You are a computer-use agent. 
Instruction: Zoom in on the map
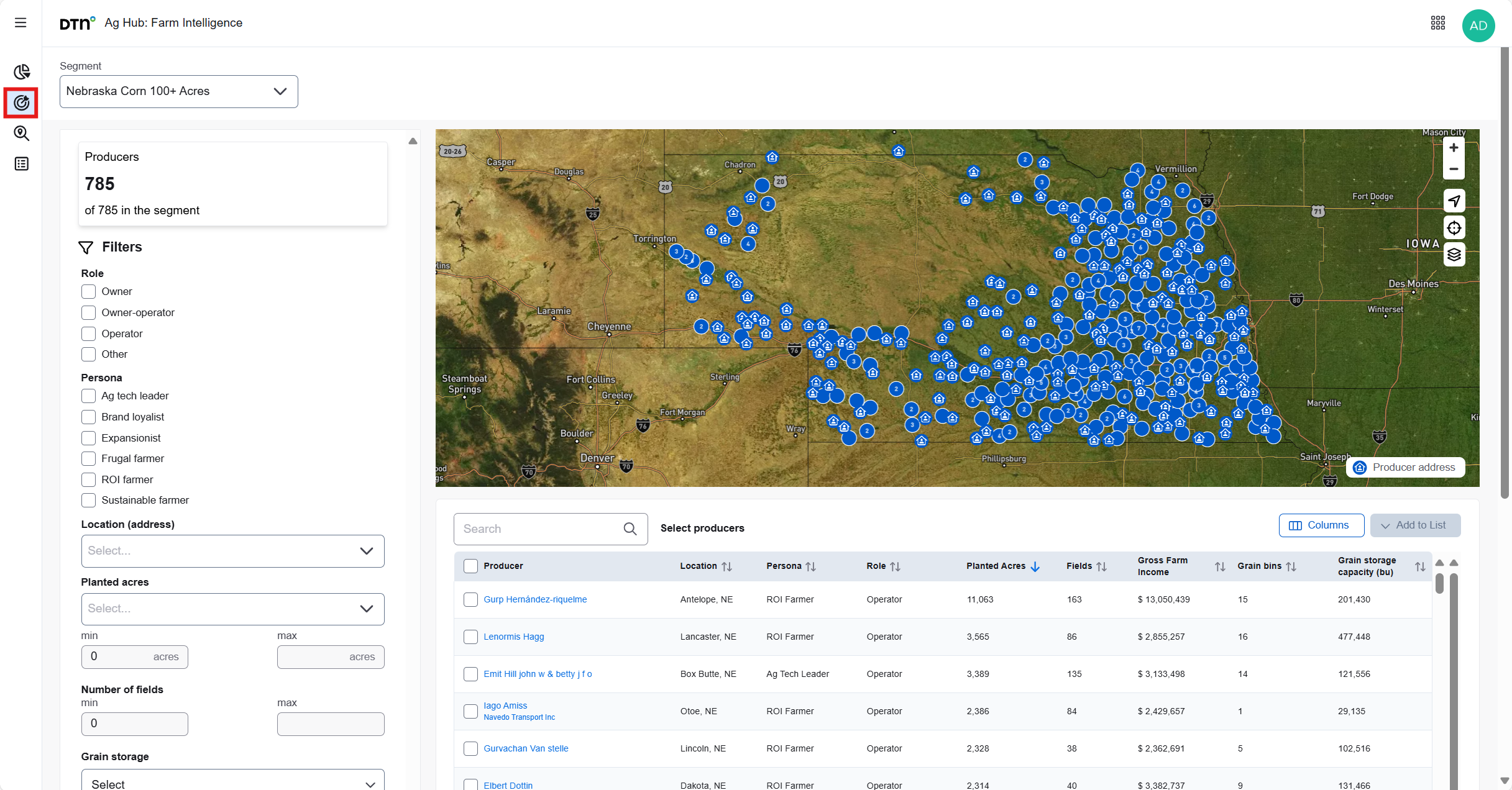[x=1454, y=148]
